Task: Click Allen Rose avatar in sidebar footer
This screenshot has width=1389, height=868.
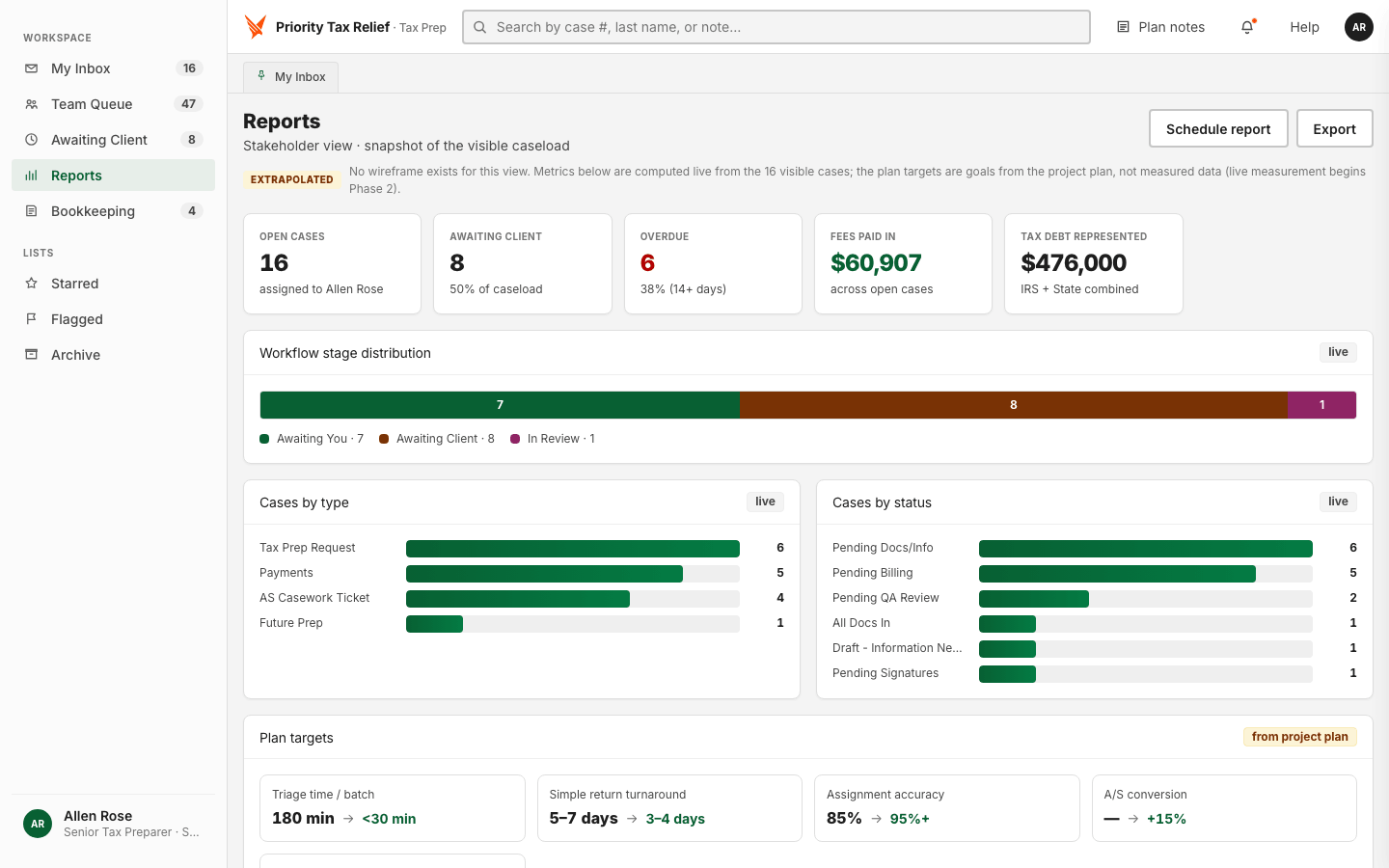Action: tap(38, 824)
